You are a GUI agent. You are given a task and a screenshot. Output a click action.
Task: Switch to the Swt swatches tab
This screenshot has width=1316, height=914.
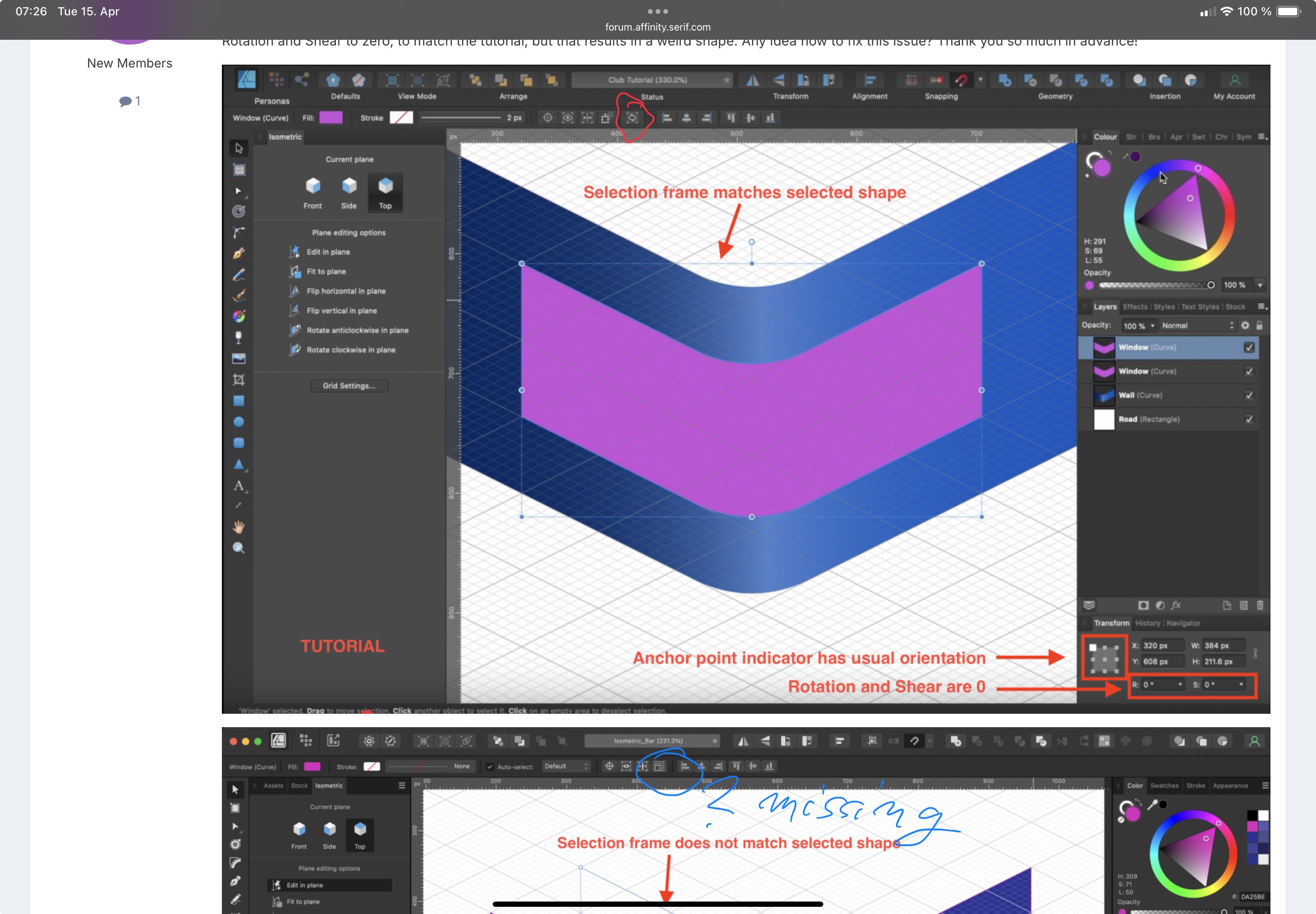tap(1198, 137)
